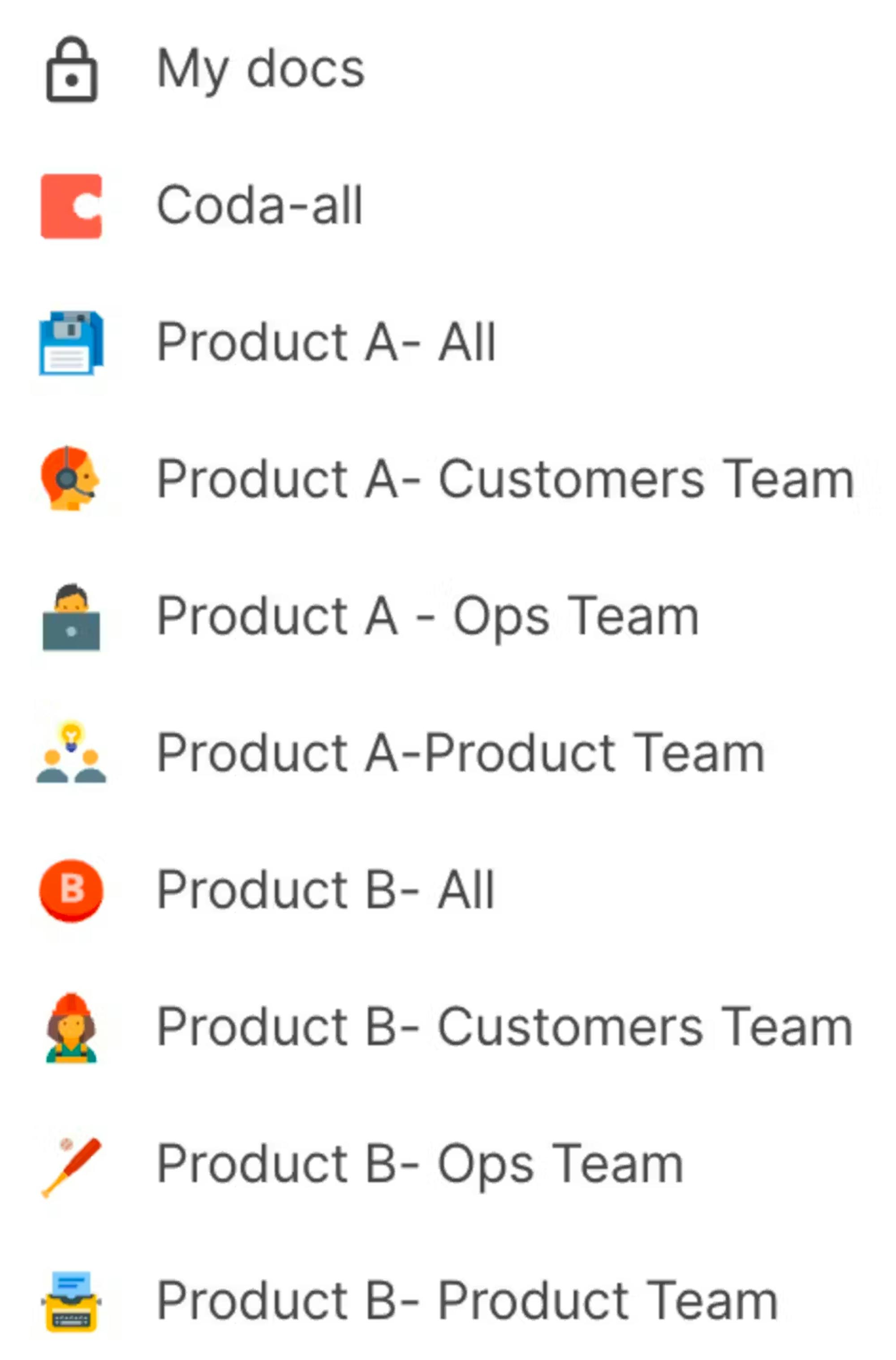Go to Product B- Customers Team
The height and width of the screenshot is (1360, 896).
[x=504, y=1027]
